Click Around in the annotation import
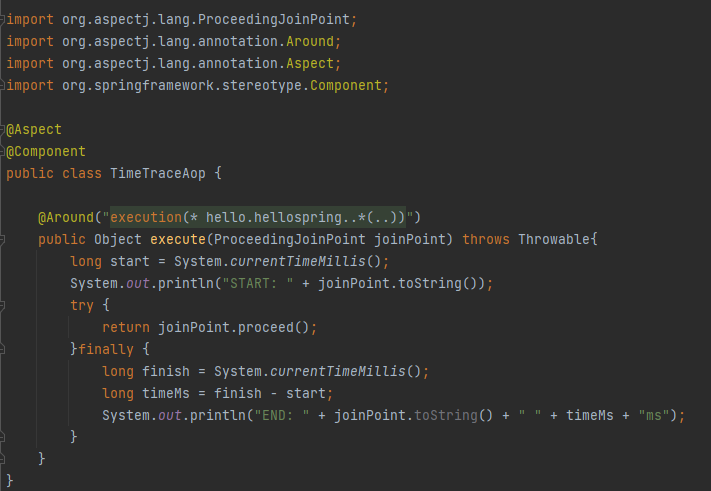Image resolution: width=711 pixels, height=491 pixels. click(x=310, y=41)
